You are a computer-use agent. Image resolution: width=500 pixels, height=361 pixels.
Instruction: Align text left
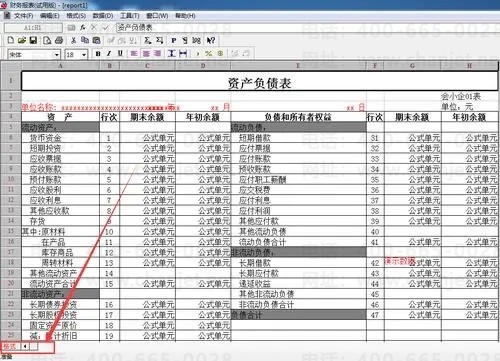point(134,53)
